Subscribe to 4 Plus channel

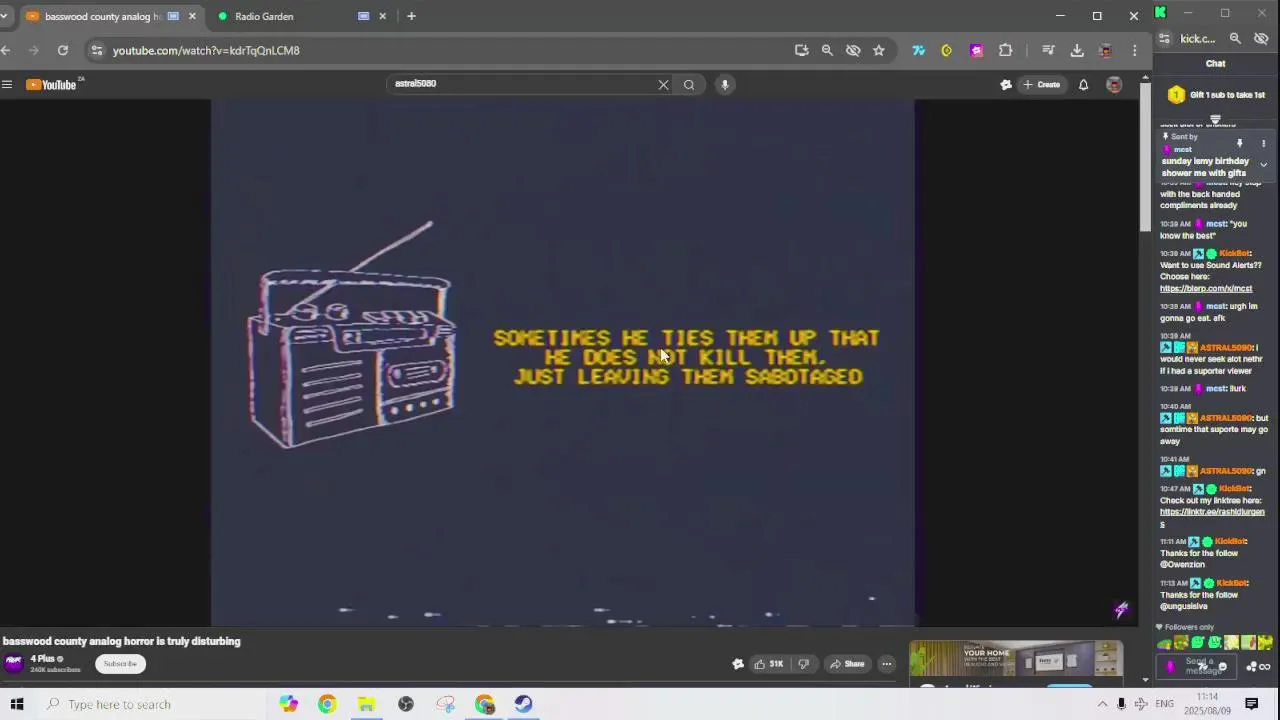(120, 664)
